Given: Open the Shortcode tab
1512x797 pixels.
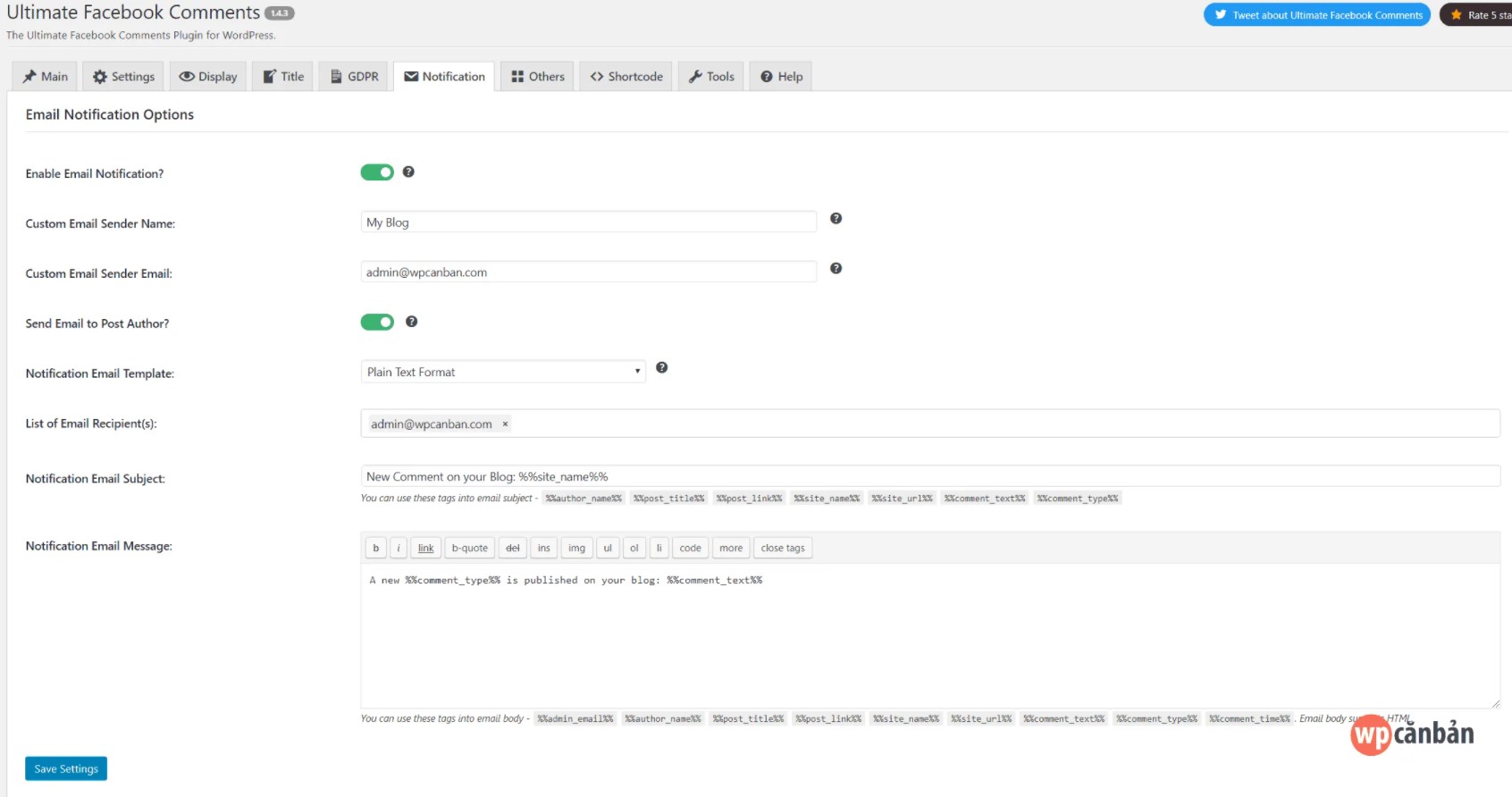Looking at the screenshot, I should coord(626,77).
